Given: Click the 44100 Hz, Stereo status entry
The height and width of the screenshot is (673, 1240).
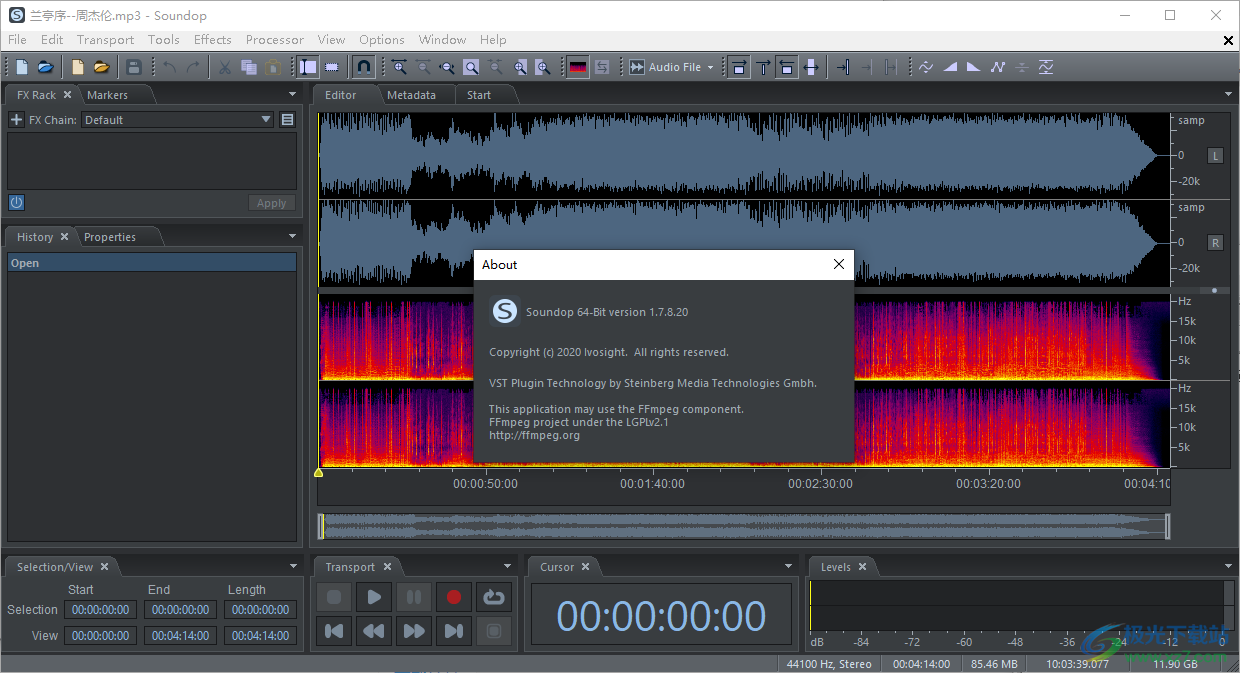Looking at the screenshot, I should pyautogui.click(x=829, y=664).
